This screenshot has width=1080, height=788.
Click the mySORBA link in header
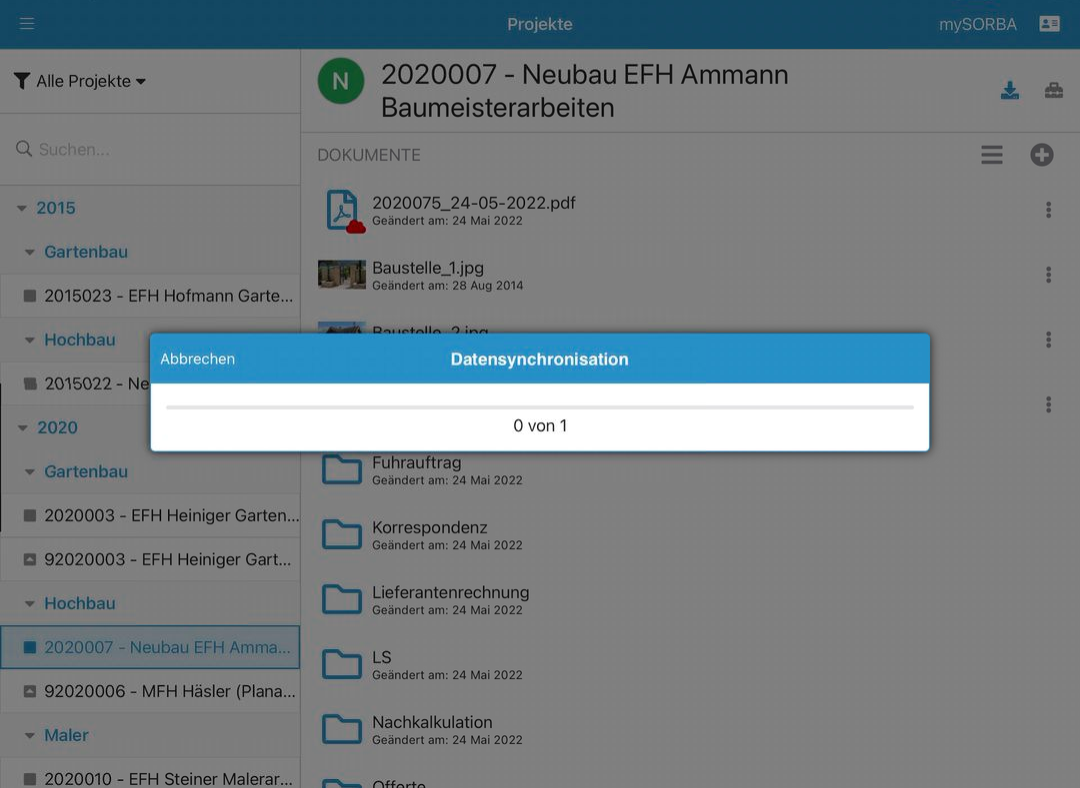(977, 24)
